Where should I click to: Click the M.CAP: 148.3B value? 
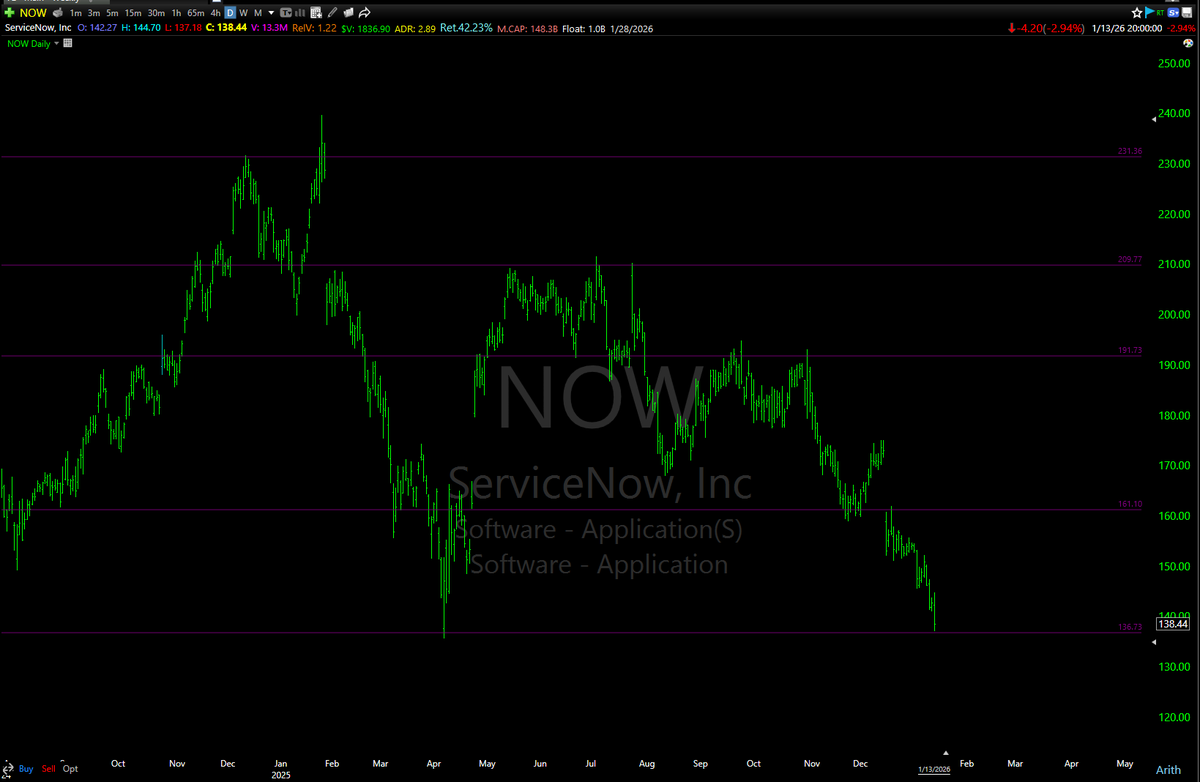[x=530, y=28]
